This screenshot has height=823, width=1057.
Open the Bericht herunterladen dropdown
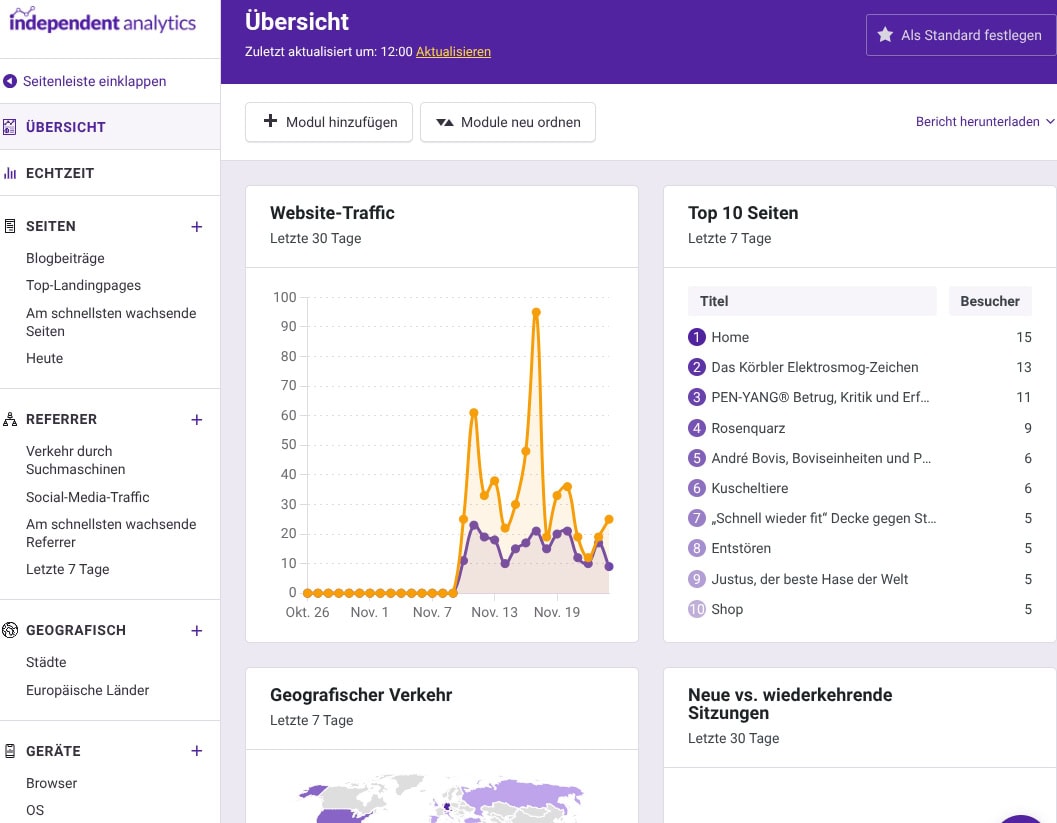(x=985, y=122)
